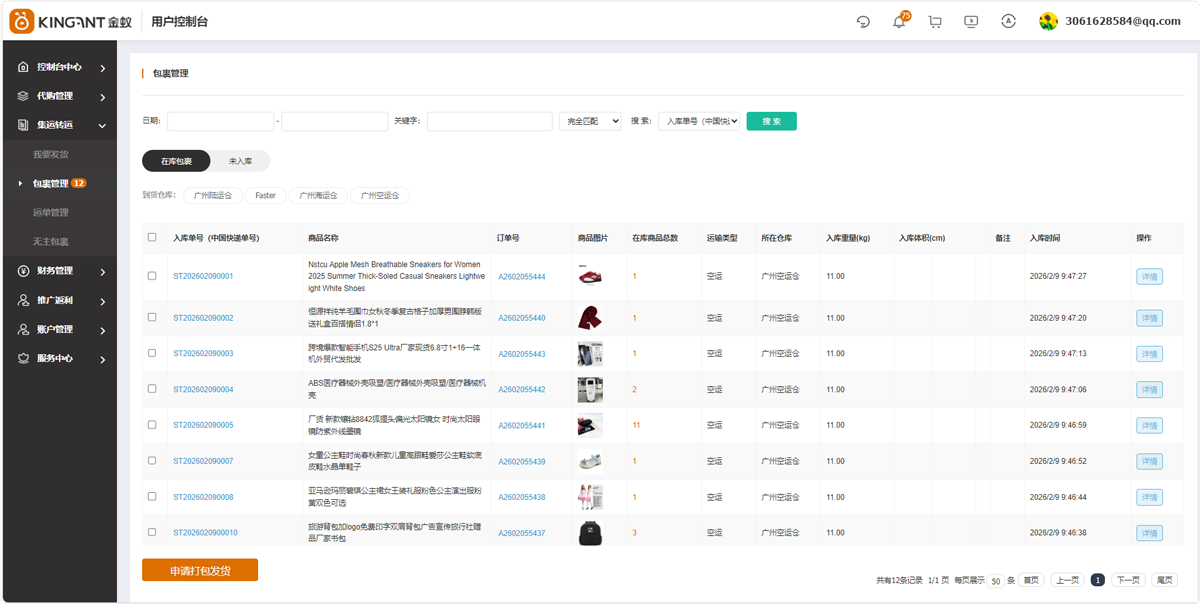The height and width of the screenshot is (604, 1200).
Task: Click the 关键字 keyword input field
Action: [x=489, y=121]
